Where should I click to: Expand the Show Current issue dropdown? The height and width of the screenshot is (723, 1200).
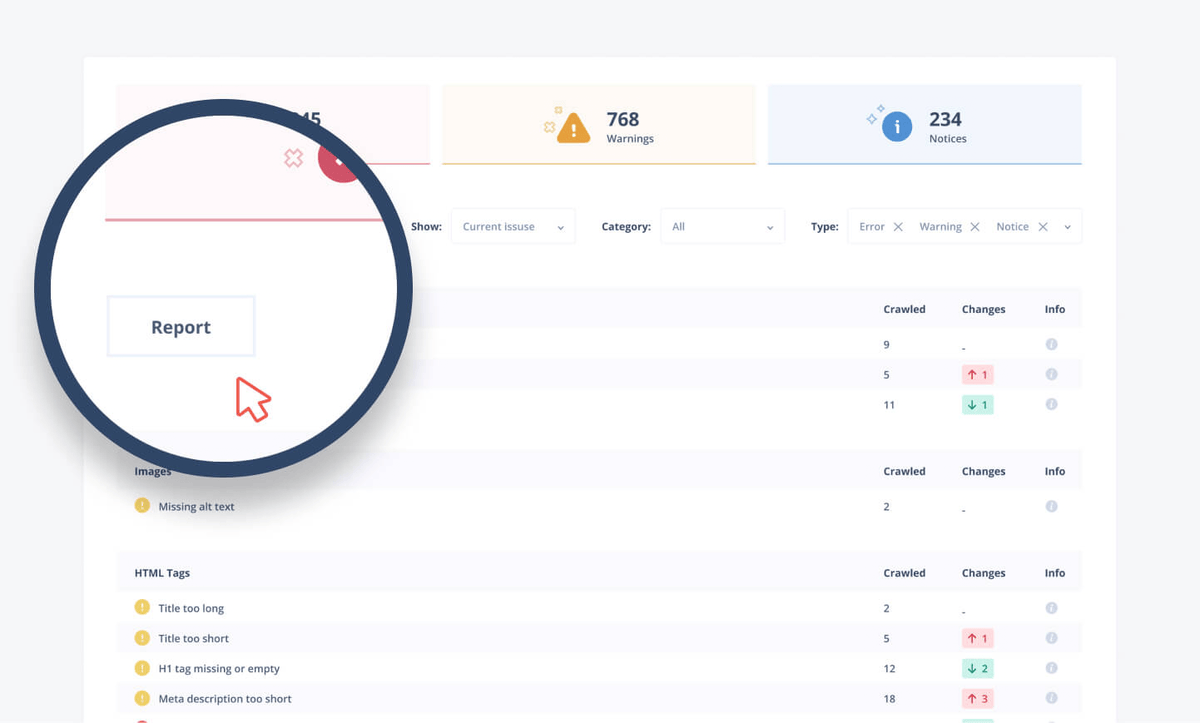[x=513, y=227]
